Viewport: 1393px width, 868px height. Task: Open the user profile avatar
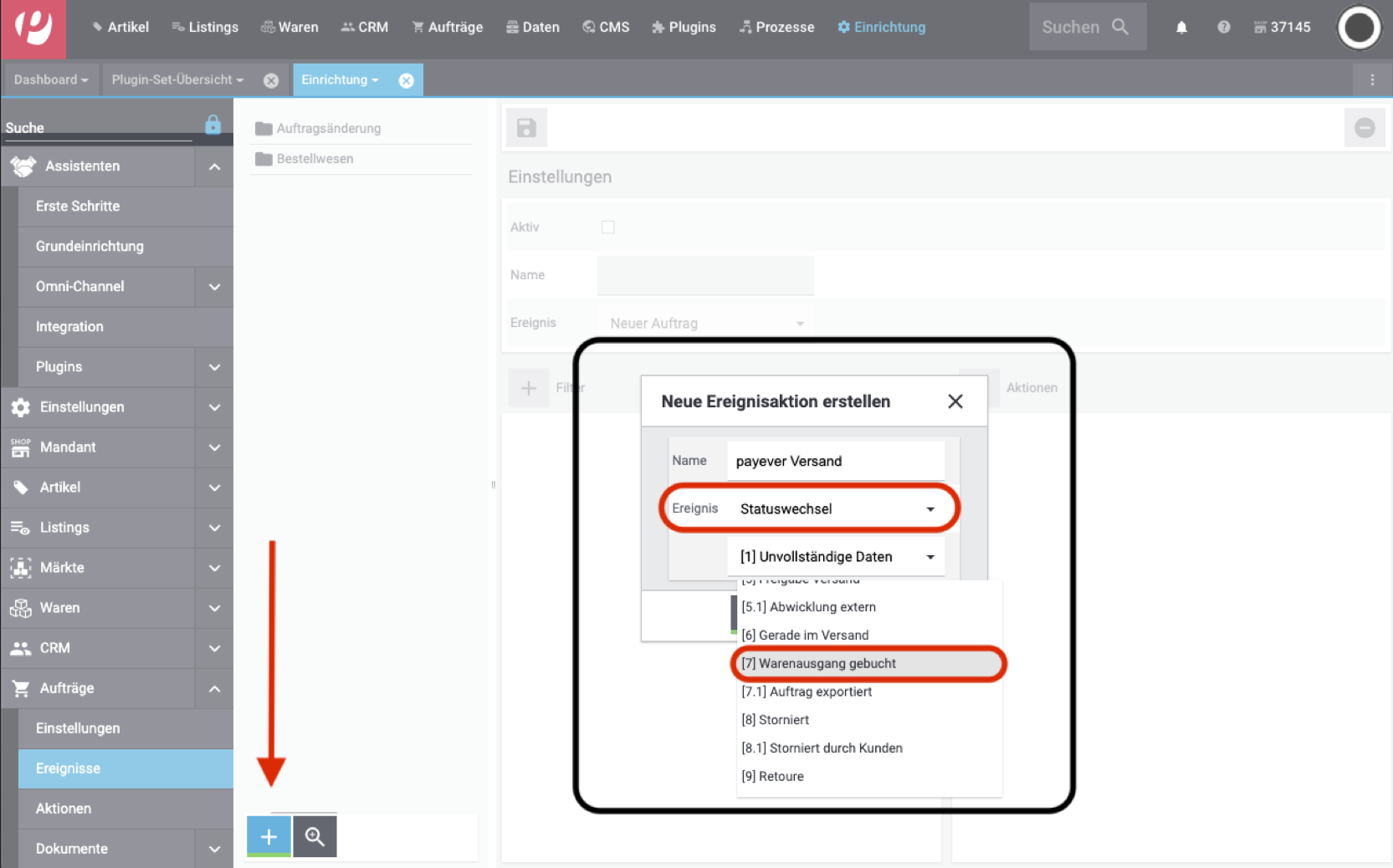pos(1359,28)
